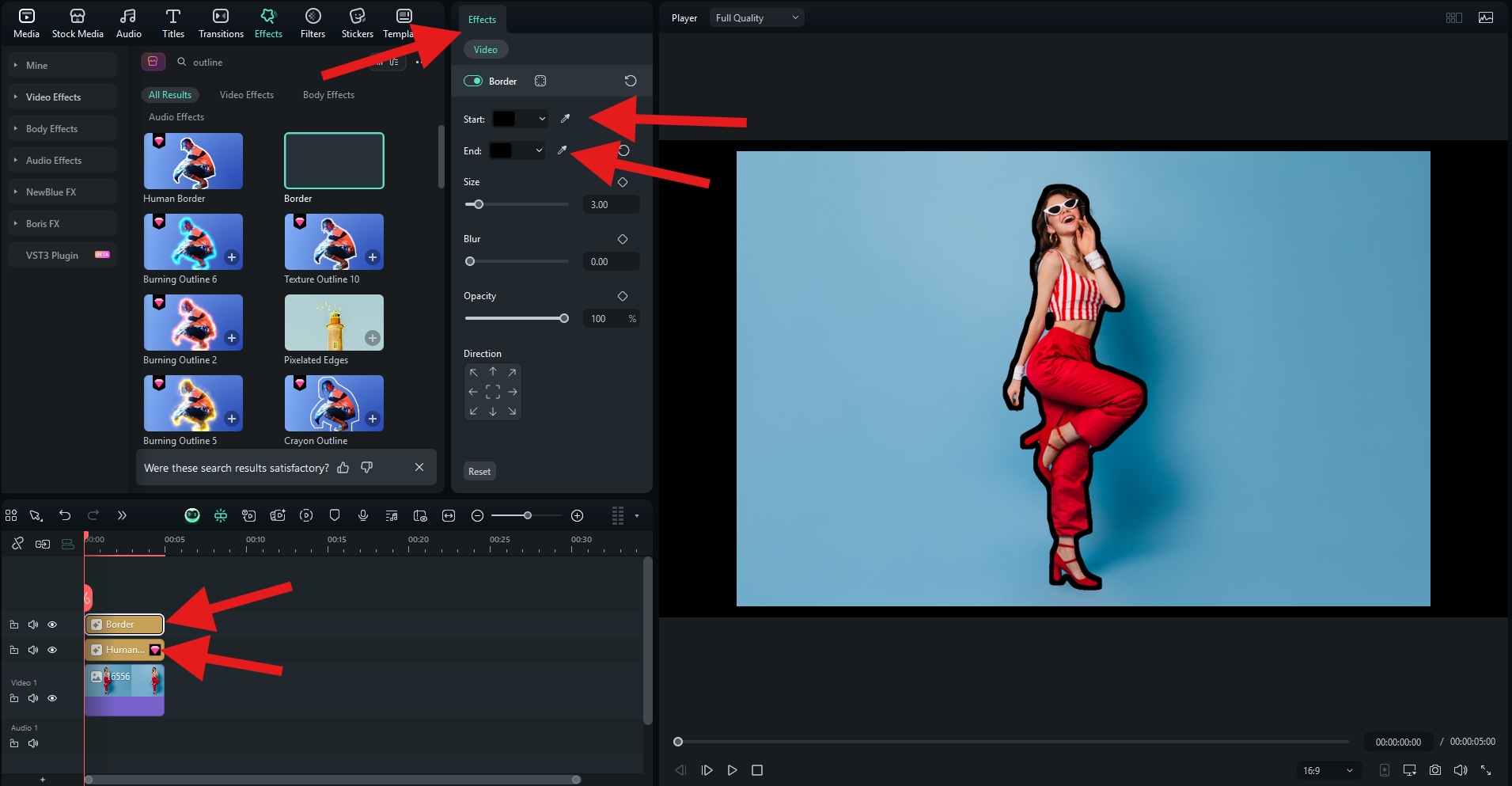Click the outline search field

pyautogui.click(x=269, y=62)
